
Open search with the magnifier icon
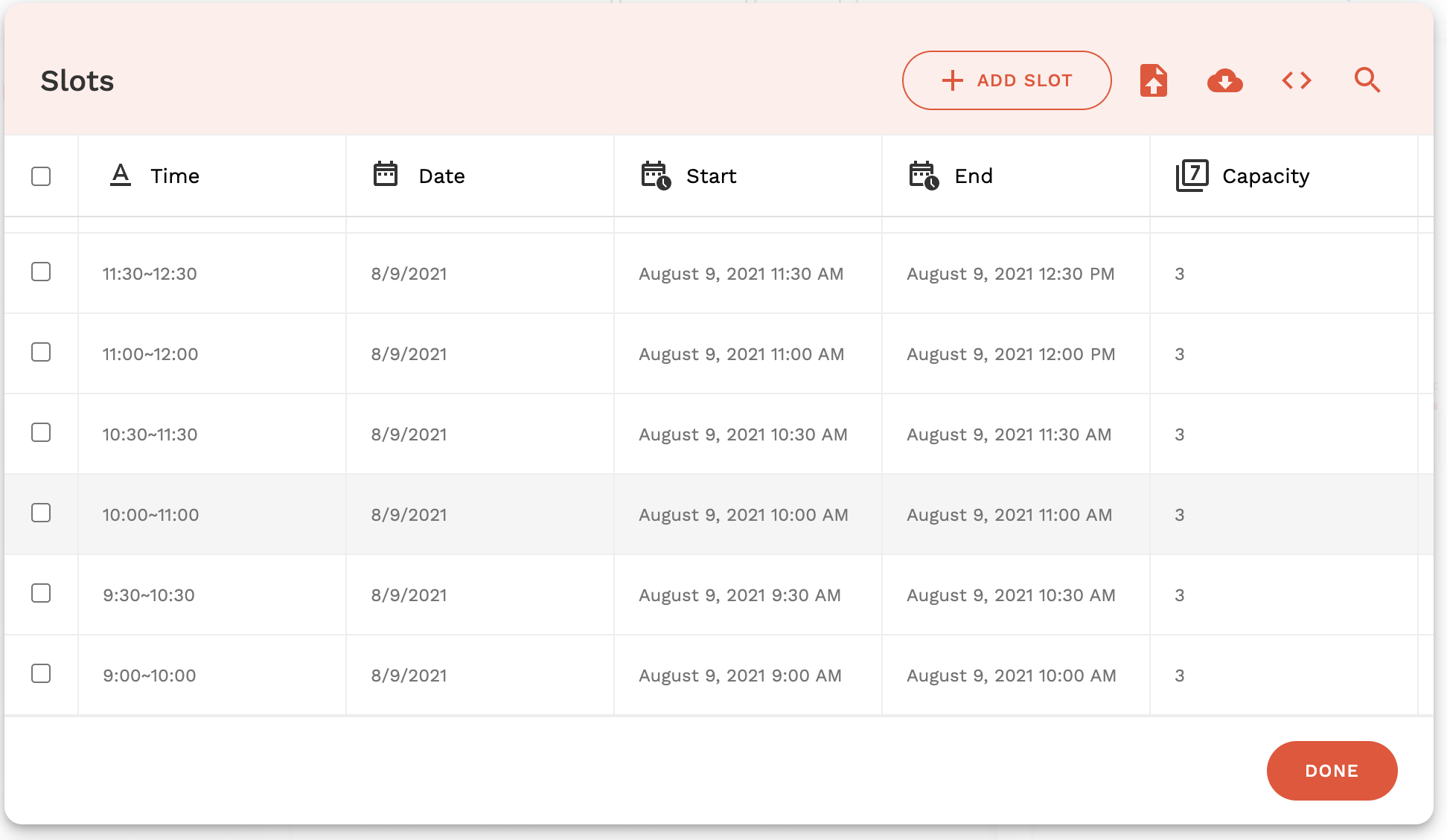1367,80
